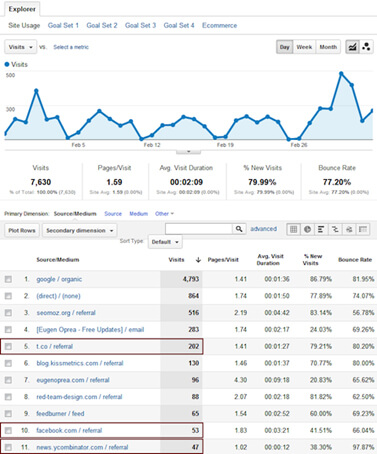Screen dimensions: 377x454
Task: Open the Secondary dimension dropdown
Action: click(80, 231)
